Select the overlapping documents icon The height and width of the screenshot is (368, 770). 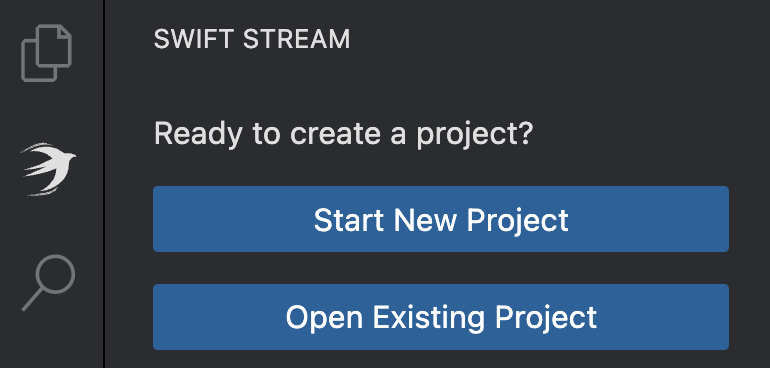47,53
